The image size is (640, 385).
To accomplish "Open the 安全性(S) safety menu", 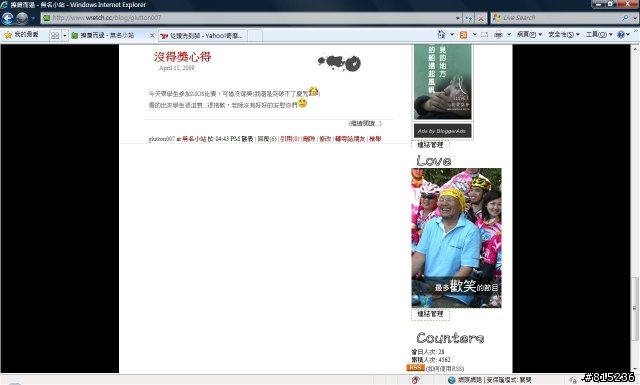I will [563, 35].
